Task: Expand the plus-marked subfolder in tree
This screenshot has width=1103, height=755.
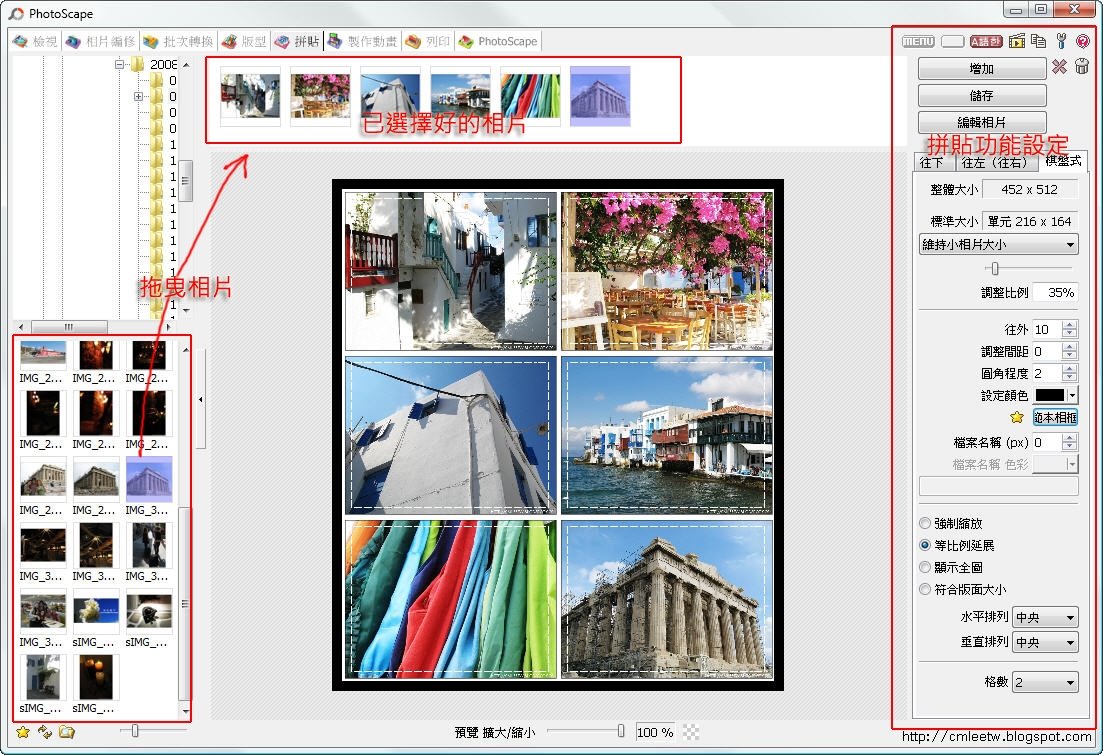Action: [x=139, y=96]
